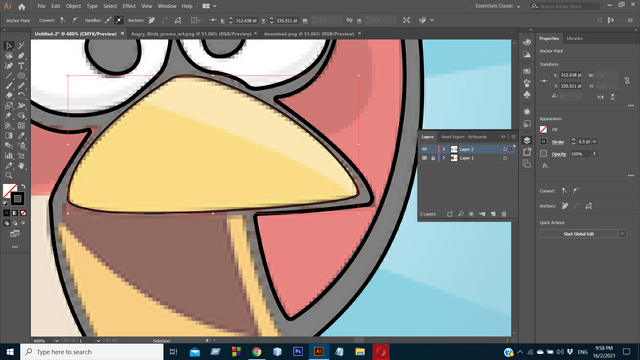Open zoom level dropdown in status bar
Viewport: 640px width, 360px height.
pos(56,340)
